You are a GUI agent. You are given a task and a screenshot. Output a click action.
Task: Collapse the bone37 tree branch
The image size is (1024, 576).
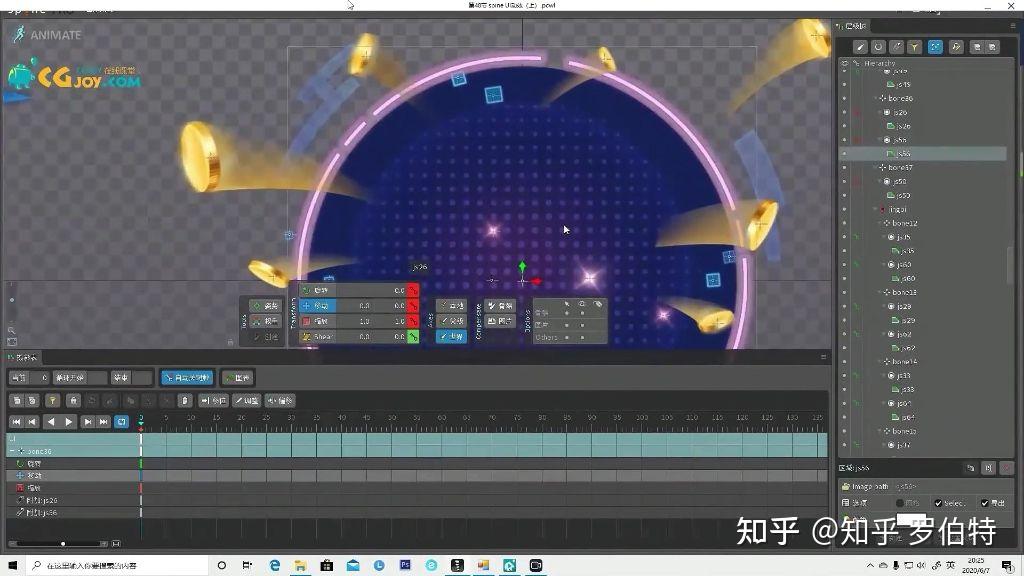pos(877,166)
